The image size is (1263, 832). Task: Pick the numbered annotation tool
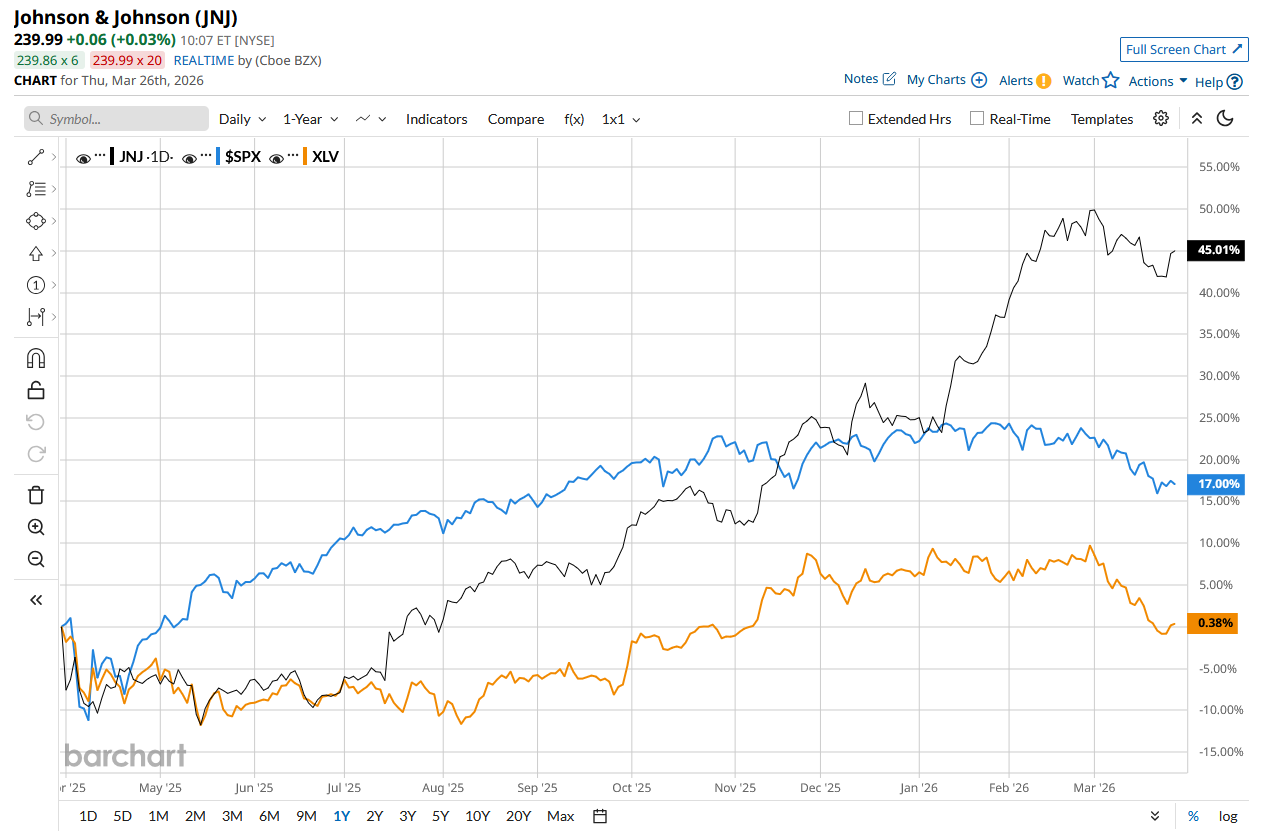(x=36, y=285)
